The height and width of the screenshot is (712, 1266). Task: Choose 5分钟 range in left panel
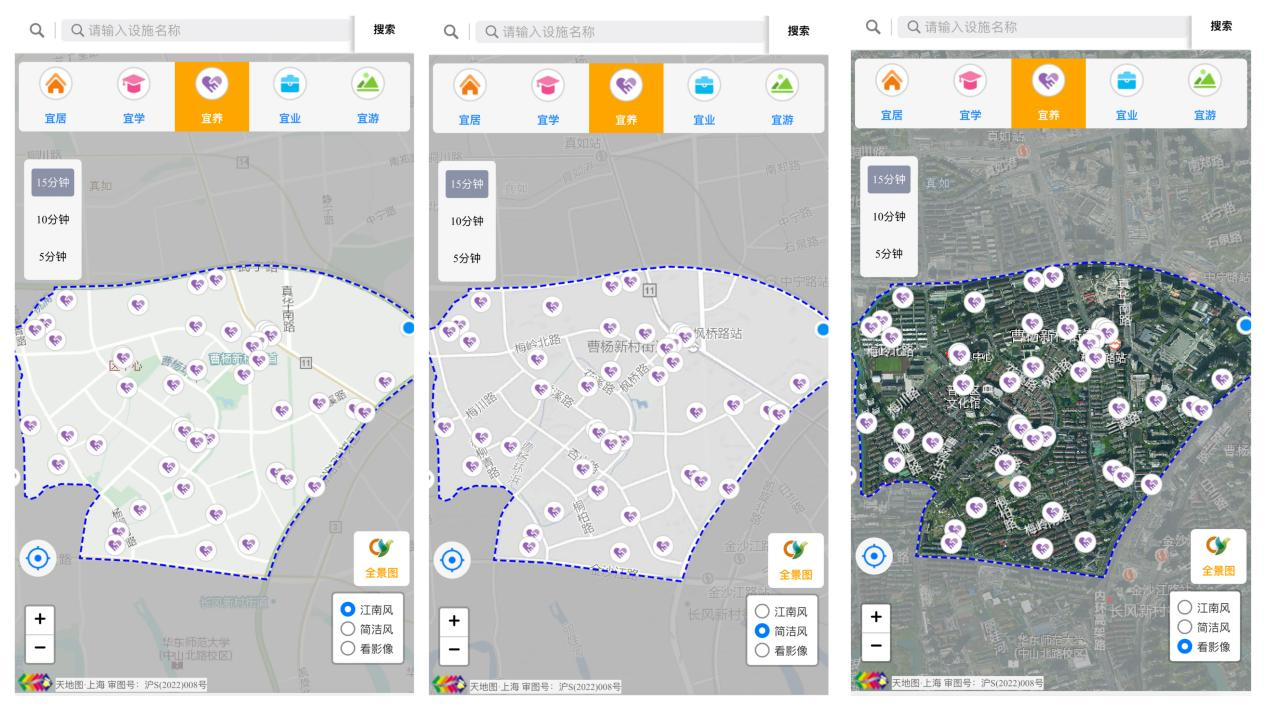pos(55,257)
